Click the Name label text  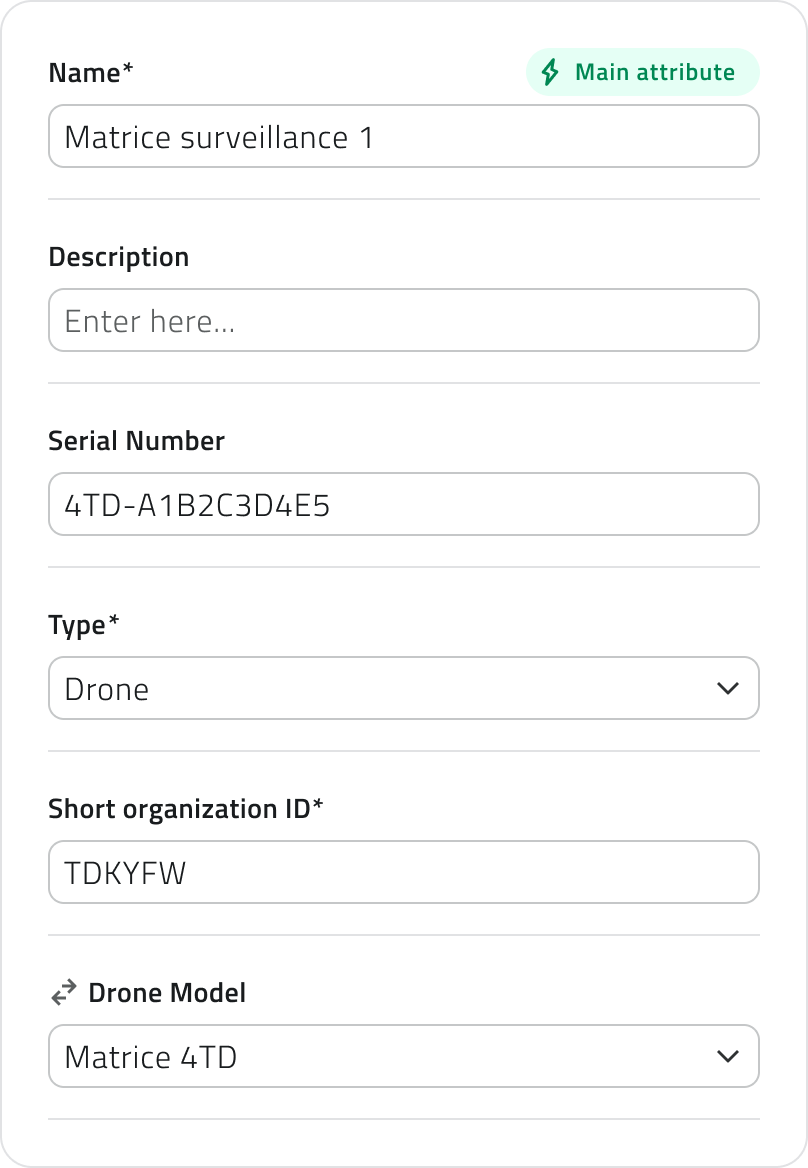click(91, 73)
